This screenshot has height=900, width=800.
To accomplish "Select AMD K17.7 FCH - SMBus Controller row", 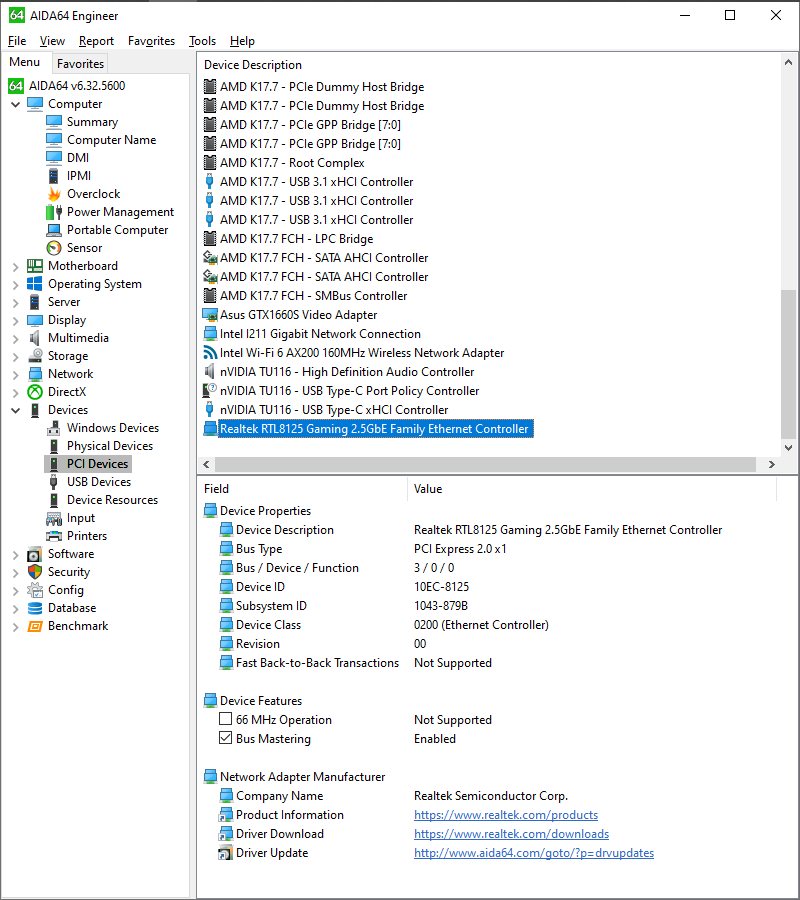I will (313, 296).
